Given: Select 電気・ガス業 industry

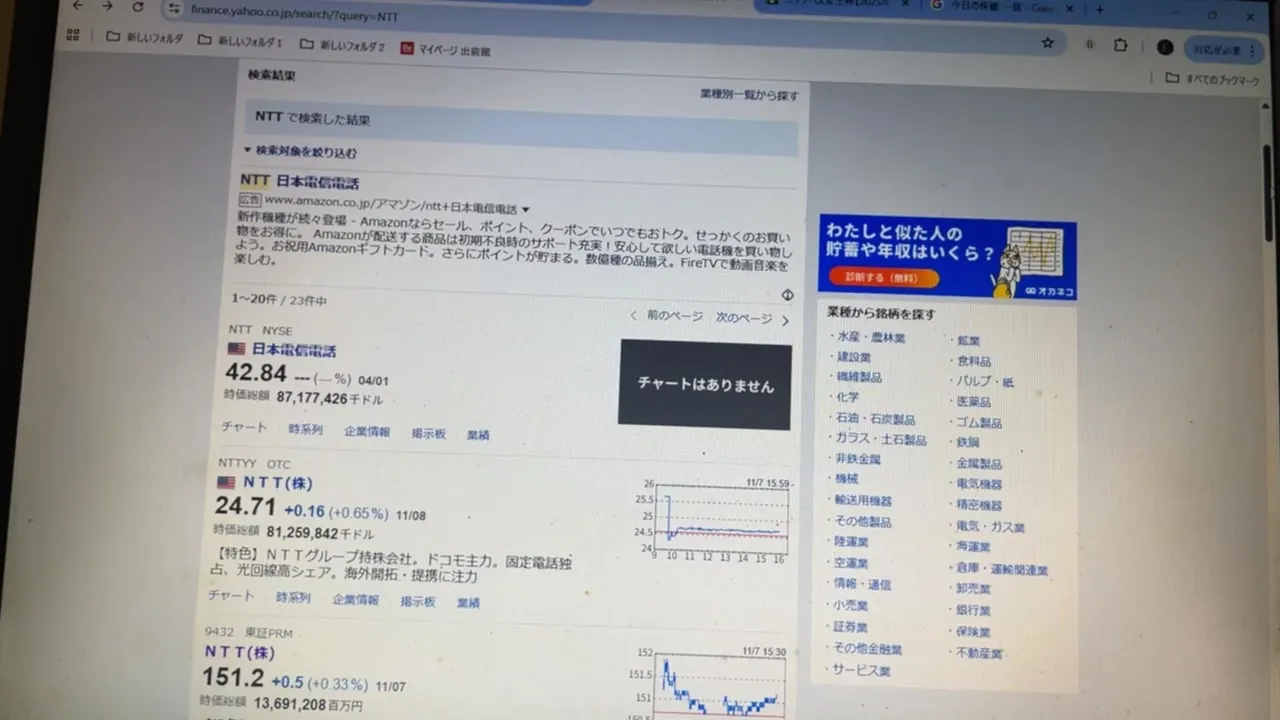Looking at the screenshot, I should 990,527.
